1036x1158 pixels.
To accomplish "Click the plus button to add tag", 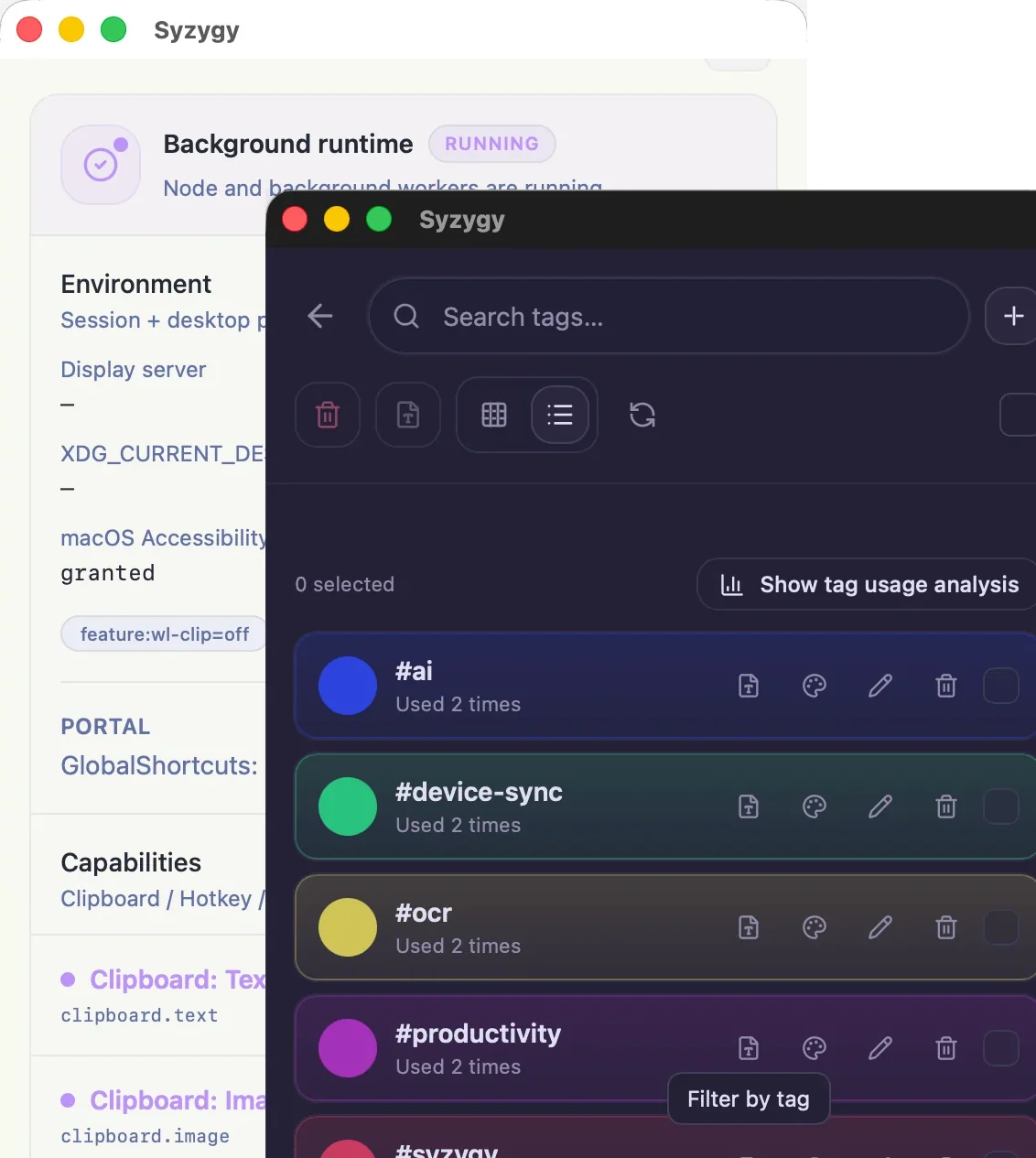I will (x=1011, y=317).
